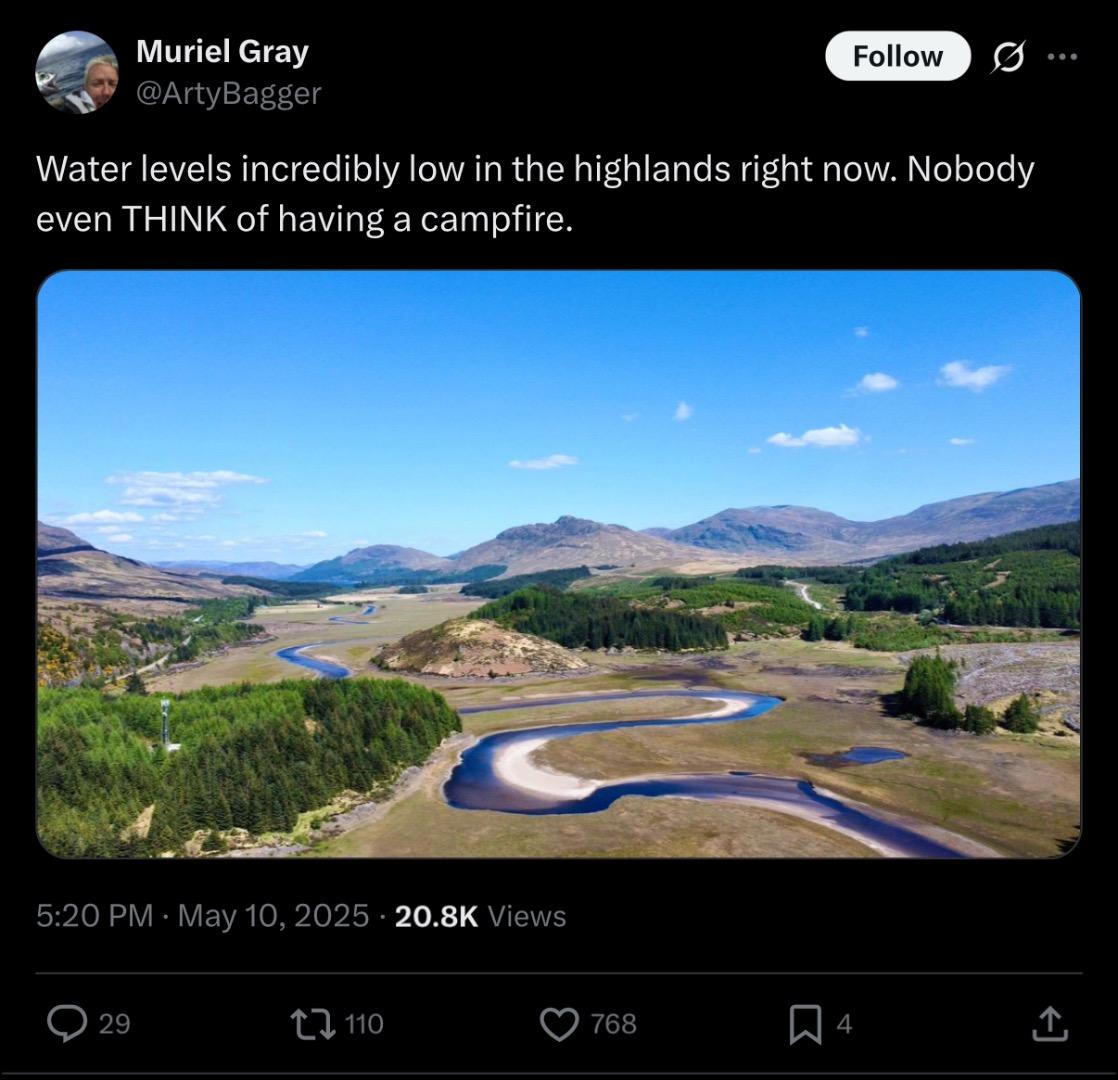Open the Grok explain-post icon
This screenshot has width=1118, height=1080.
pyautogui.click(x=1007, y=57)
